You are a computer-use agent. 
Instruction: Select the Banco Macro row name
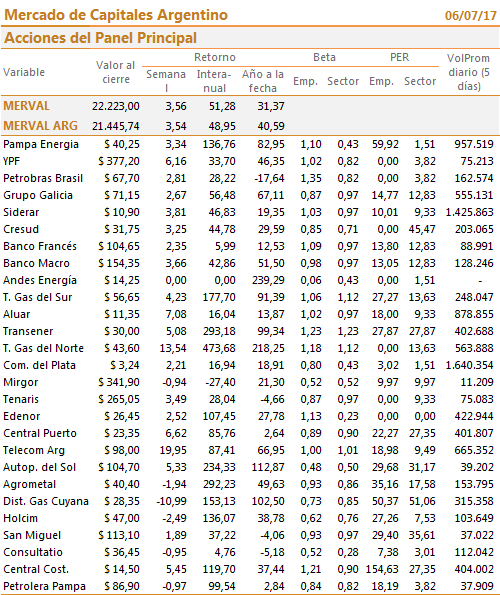[36, 263]
